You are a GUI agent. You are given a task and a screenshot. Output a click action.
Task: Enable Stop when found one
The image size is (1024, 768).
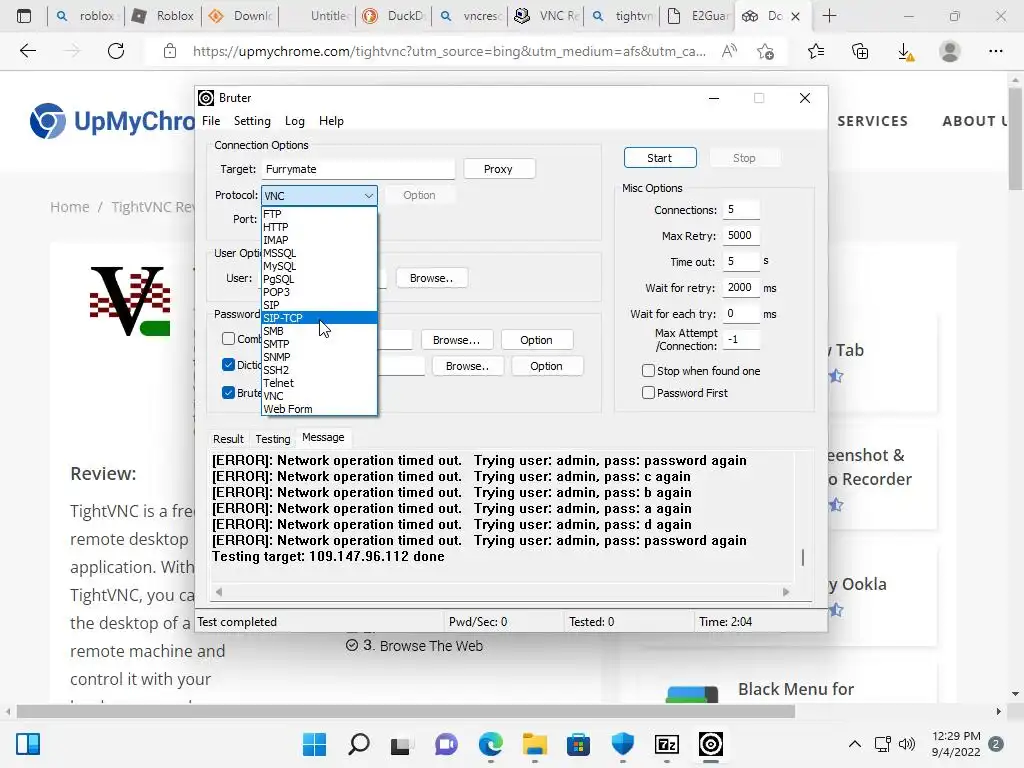click(x=648, y=371)
